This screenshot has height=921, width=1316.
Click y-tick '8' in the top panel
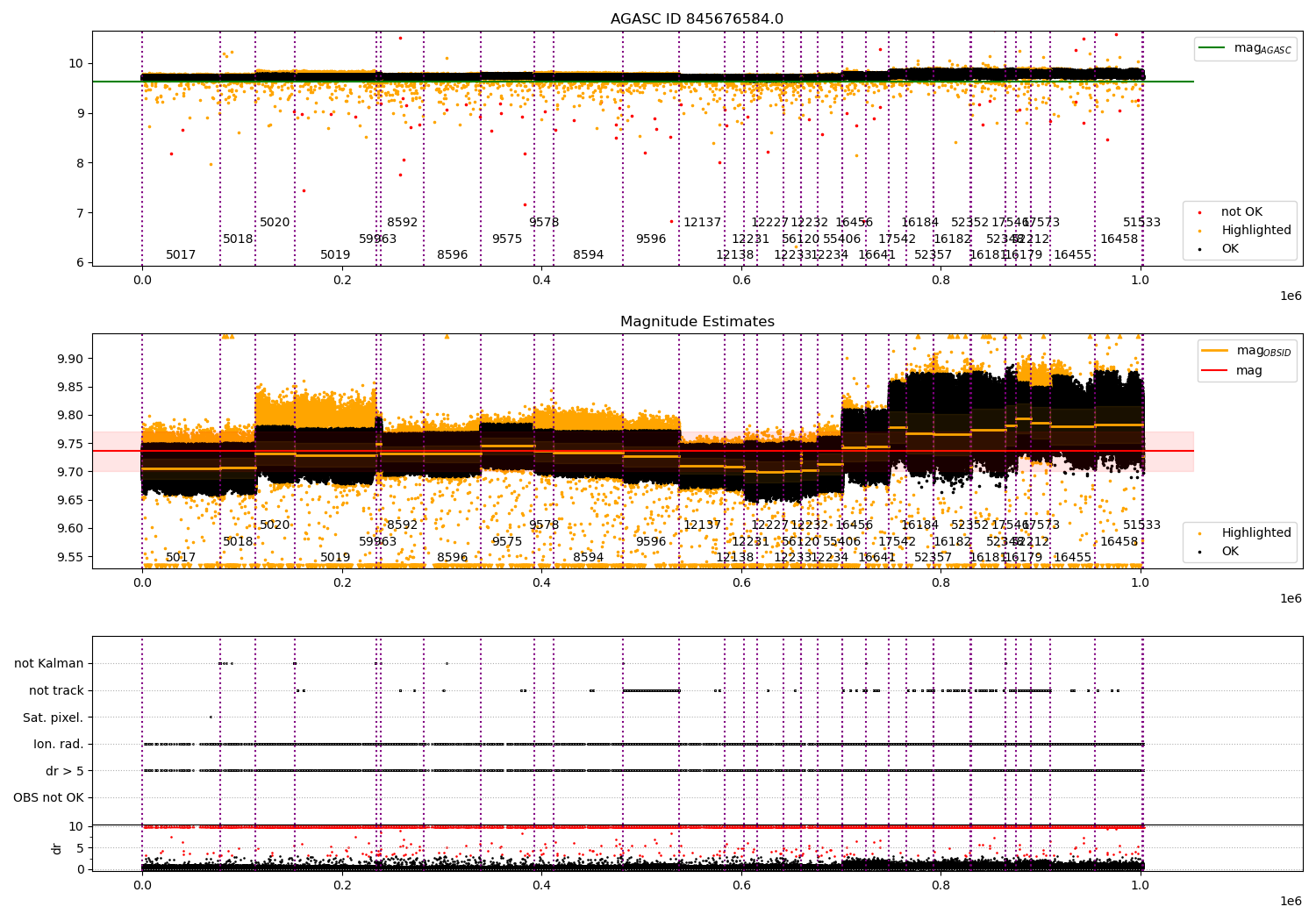80,163
